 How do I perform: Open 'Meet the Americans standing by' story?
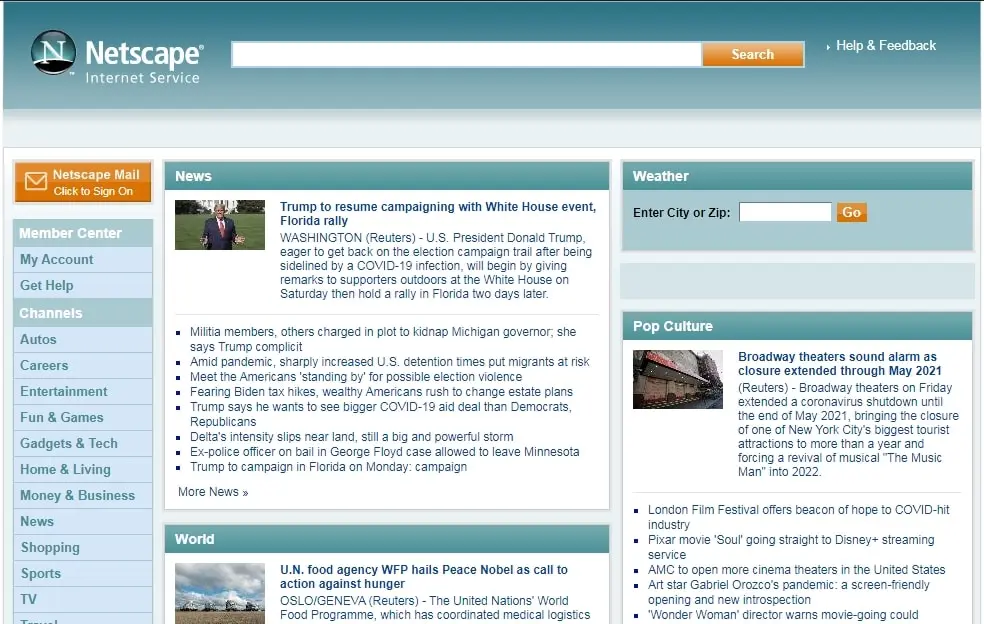(x=356, y=377)
